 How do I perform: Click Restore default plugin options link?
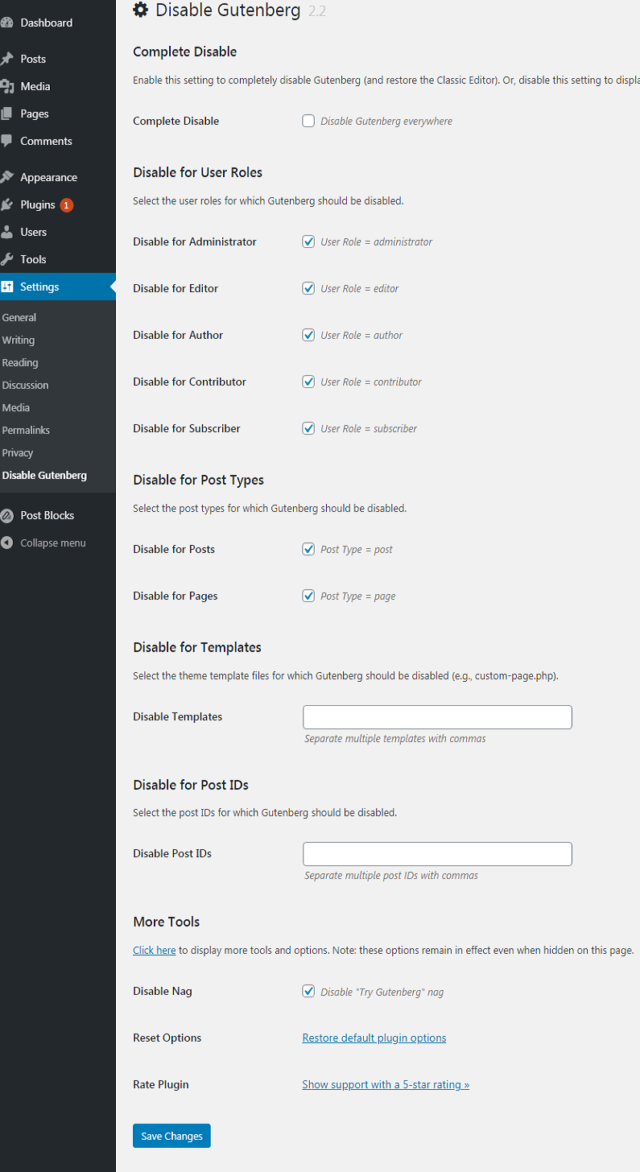(x=374, y=1037)
